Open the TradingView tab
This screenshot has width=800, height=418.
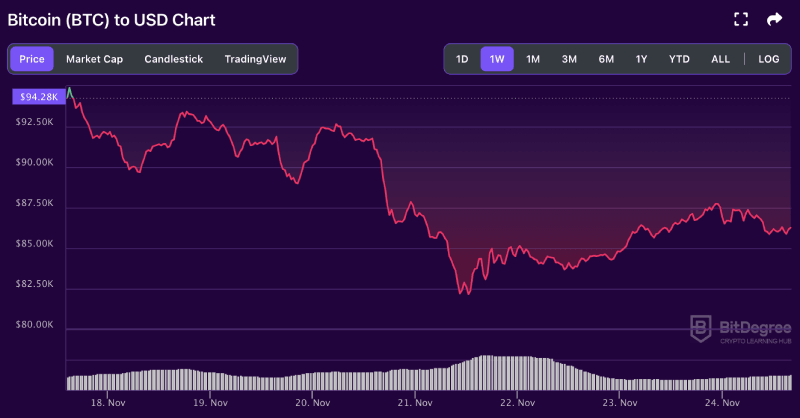tap(255, 59)
